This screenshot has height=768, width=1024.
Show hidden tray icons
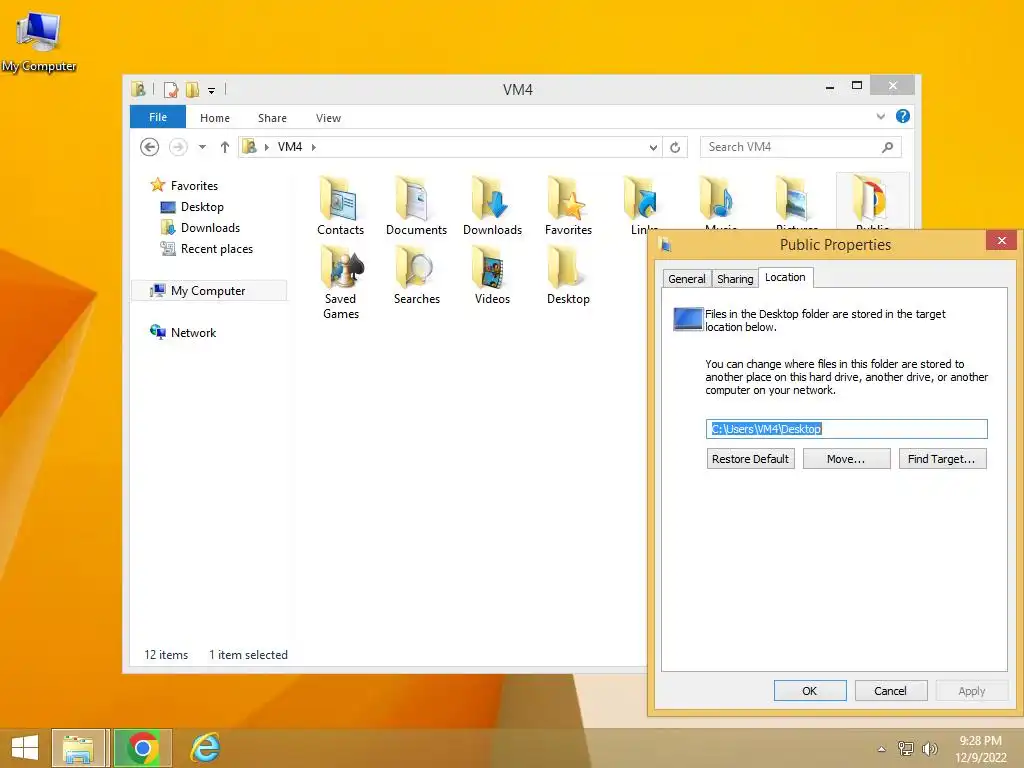882,749
